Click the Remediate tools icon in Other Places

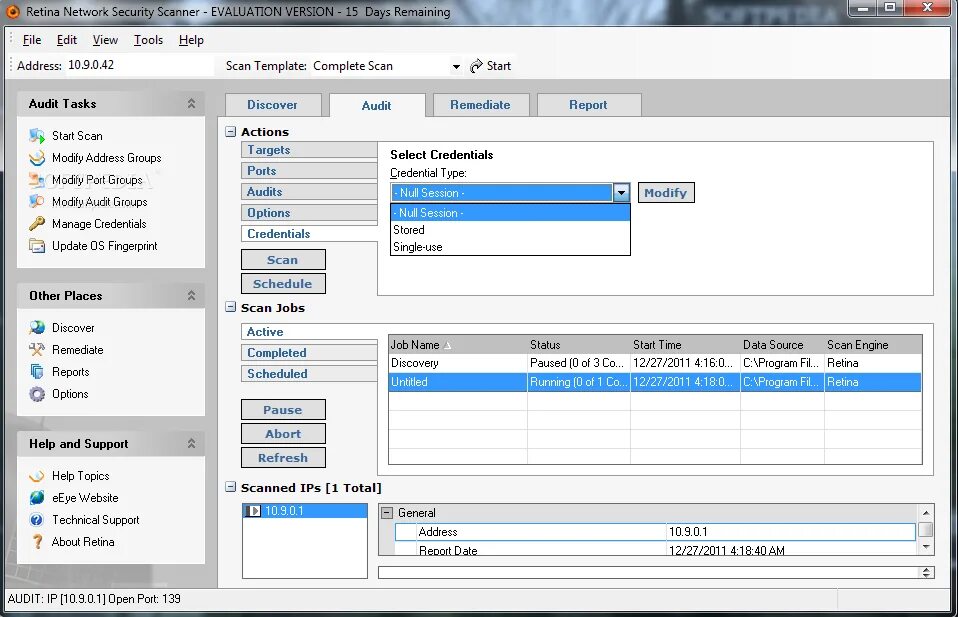[37, 349]
